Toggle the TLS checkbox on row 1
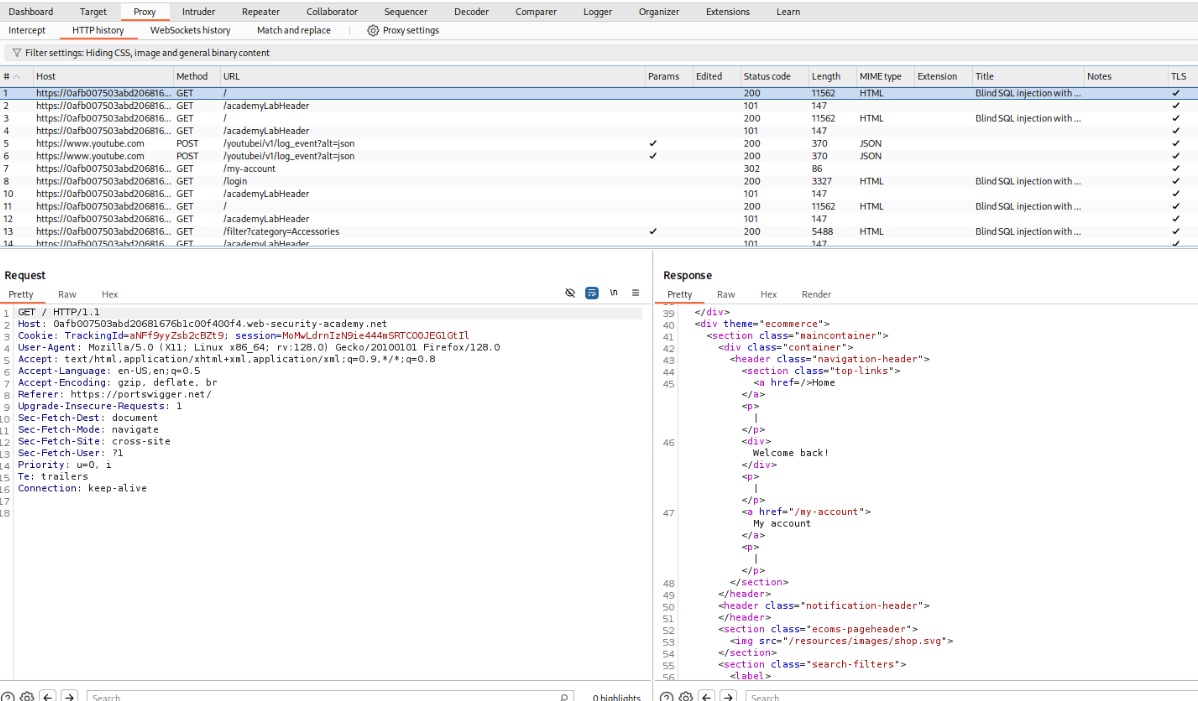 (x=1177, y=93)
